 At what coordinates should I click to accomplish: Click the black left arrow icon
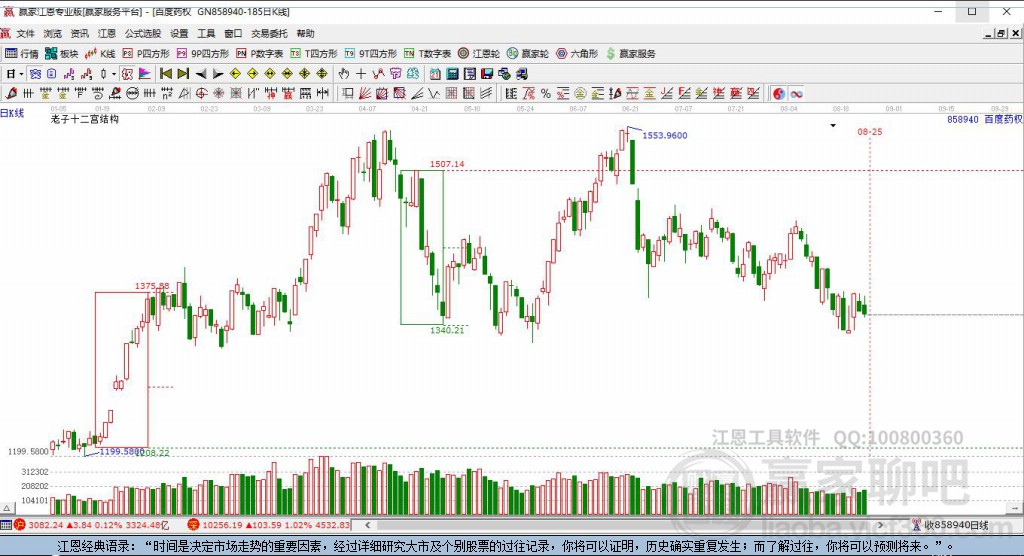(x=201, y=74)
